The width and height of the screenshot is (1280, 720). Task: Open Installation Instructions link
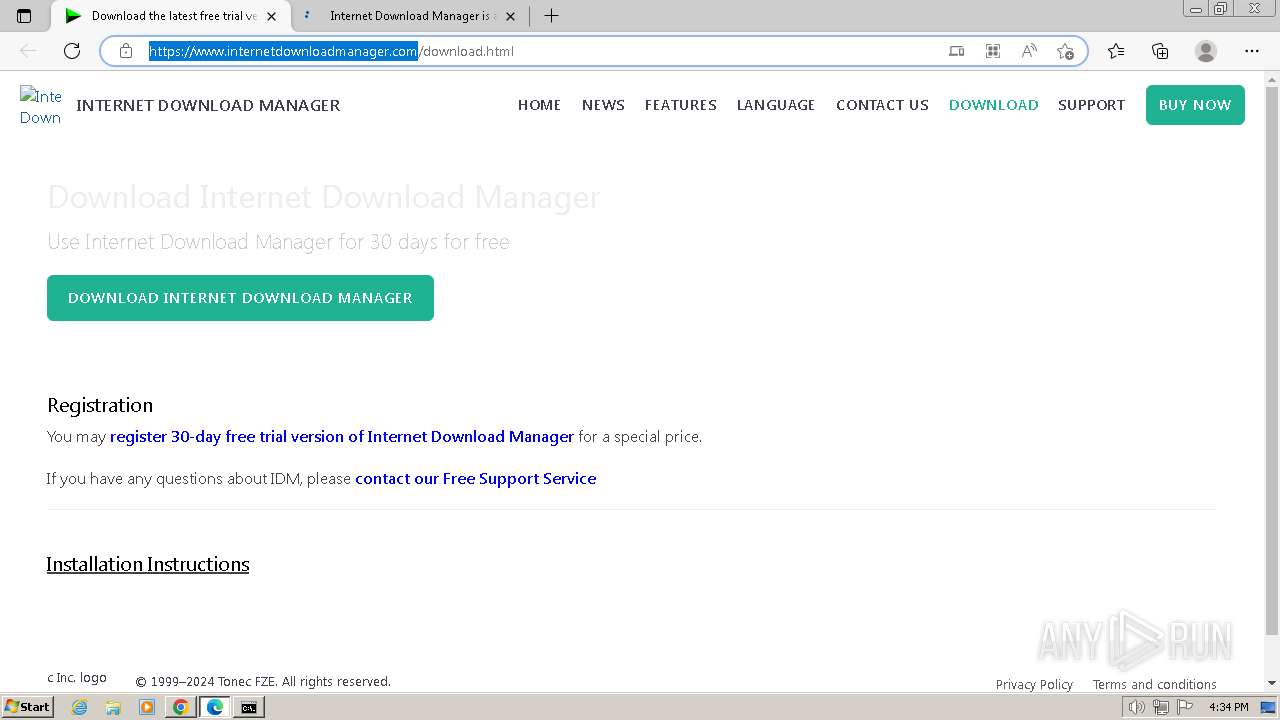pyautogui.click(x=148, y=564)
